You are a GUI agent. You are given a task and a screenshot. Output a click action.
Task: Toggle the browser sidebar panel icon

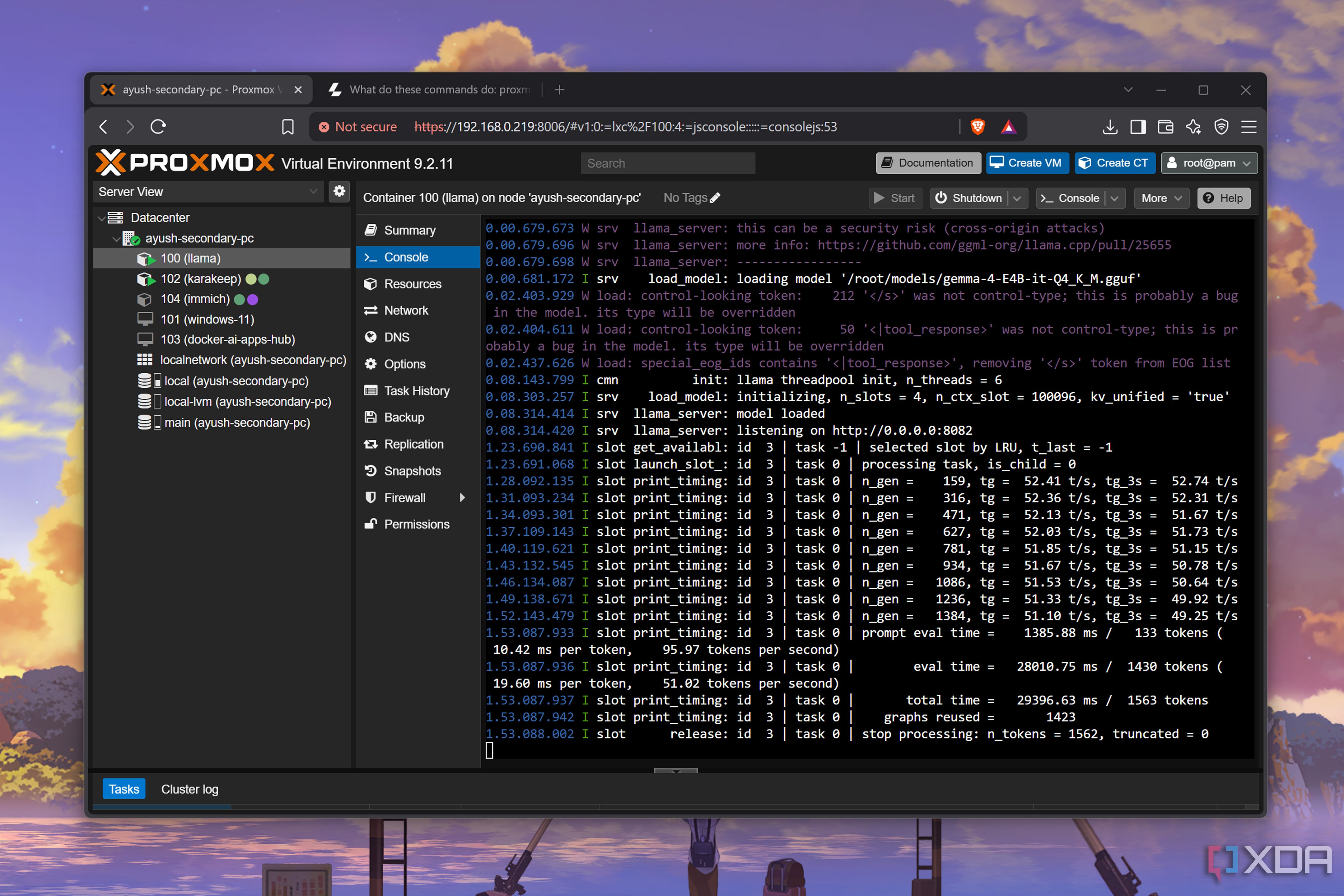point(1138,127)
